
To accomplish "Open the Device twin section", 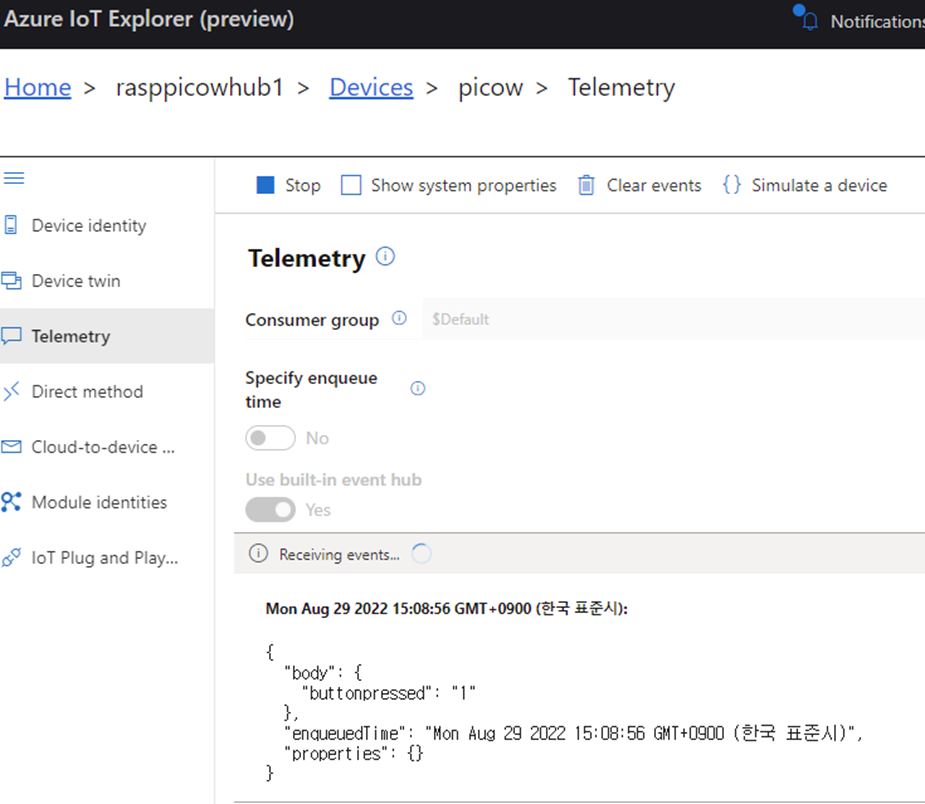I will point(75,281).
